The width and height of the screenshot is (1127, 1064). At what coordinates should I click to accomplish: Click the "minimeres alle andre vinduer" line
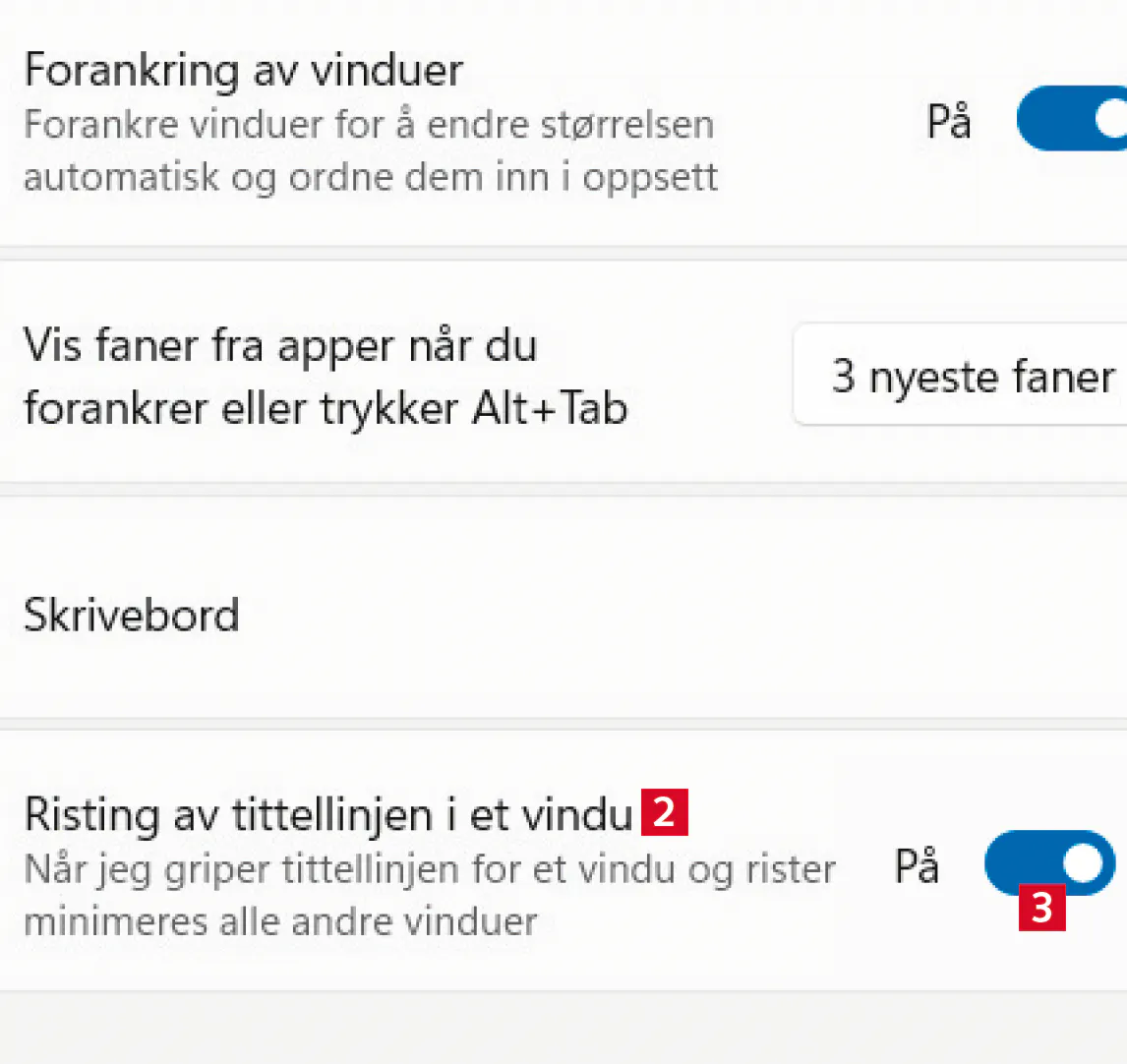pyautogui.click(x=280, y=922)
